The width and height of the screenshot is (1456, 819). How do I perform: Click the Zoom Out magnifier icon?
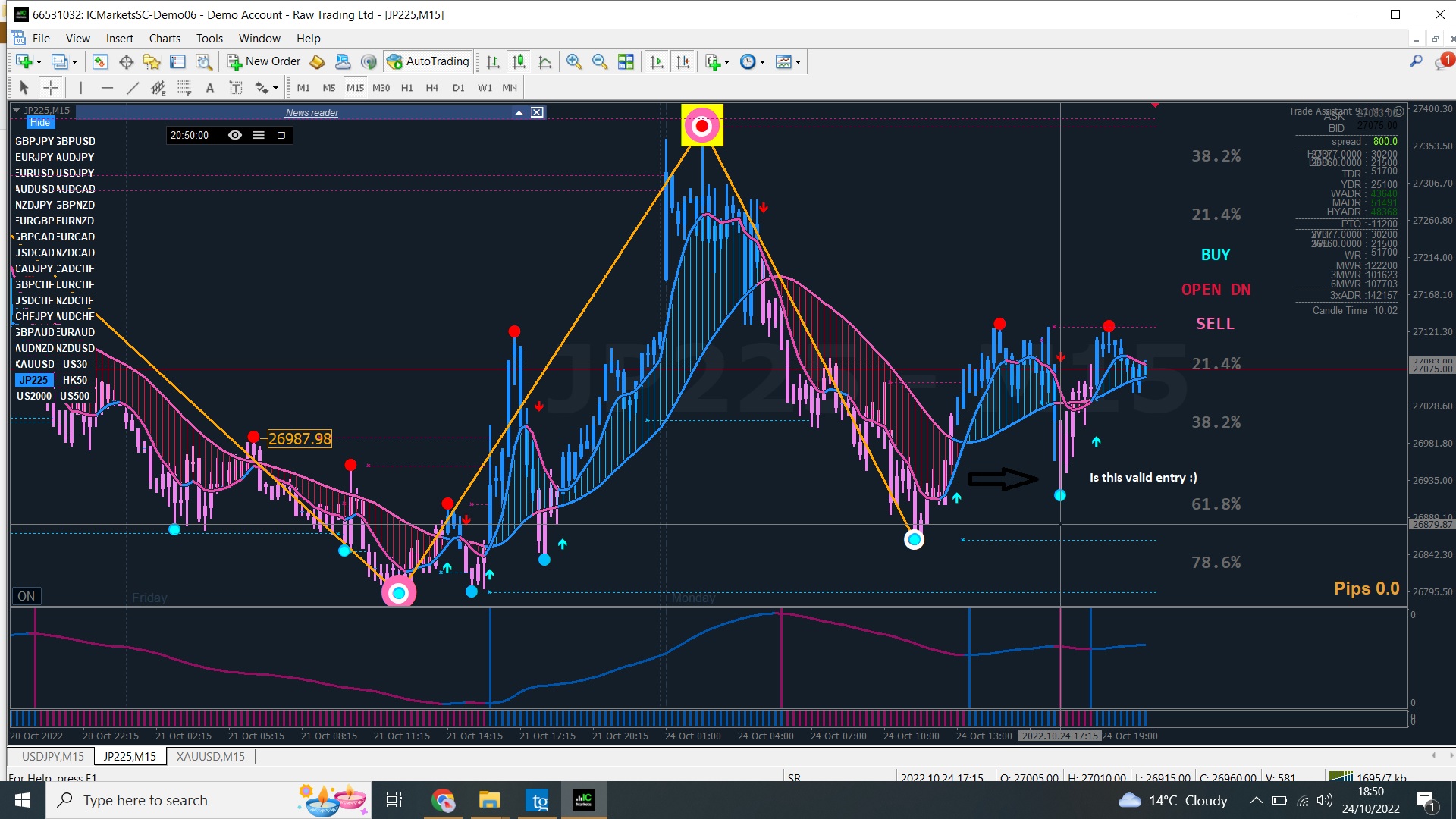click(600, 62)
